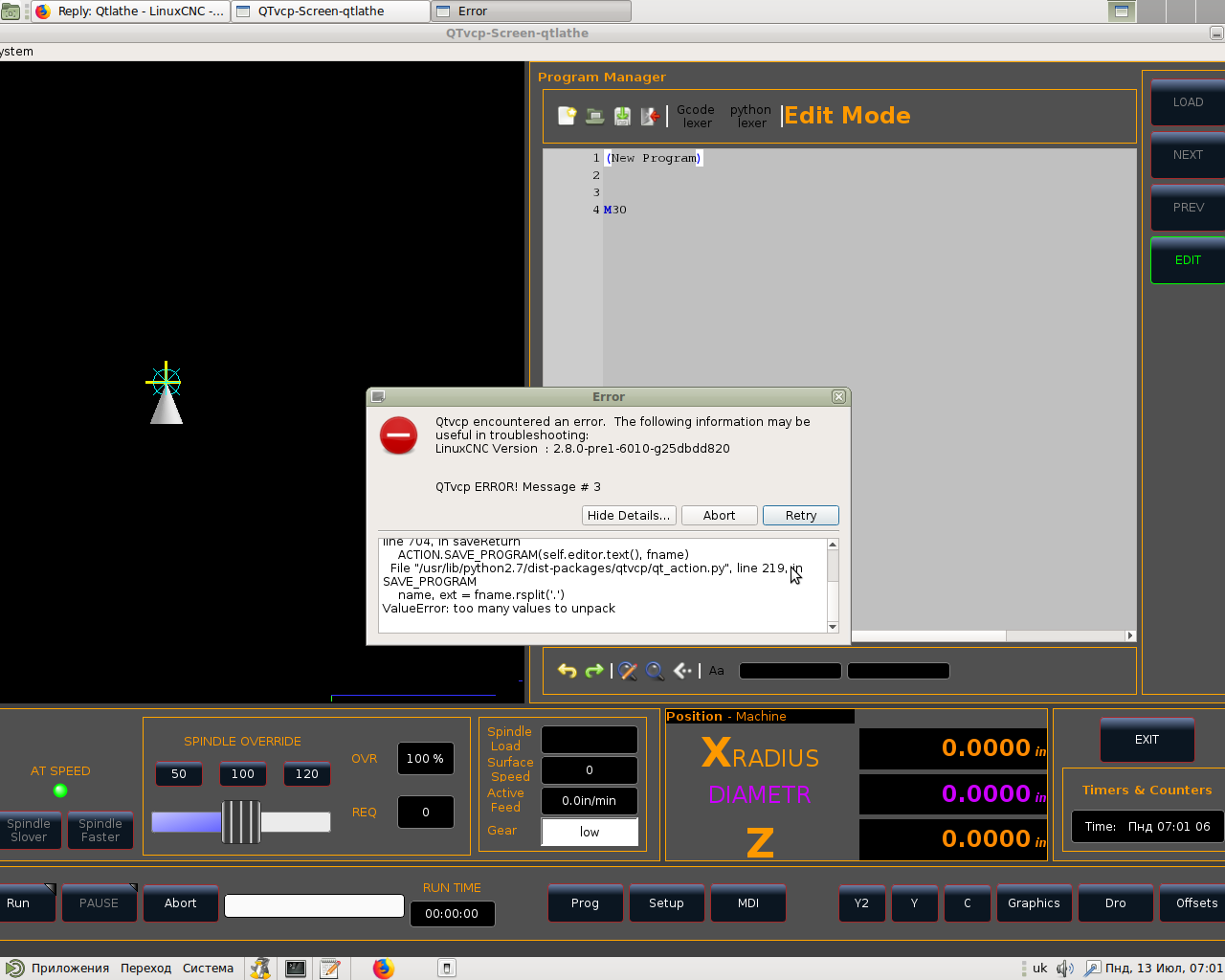
Task: Click the date and time clock in panel
Action: (x=1164, y=969)
